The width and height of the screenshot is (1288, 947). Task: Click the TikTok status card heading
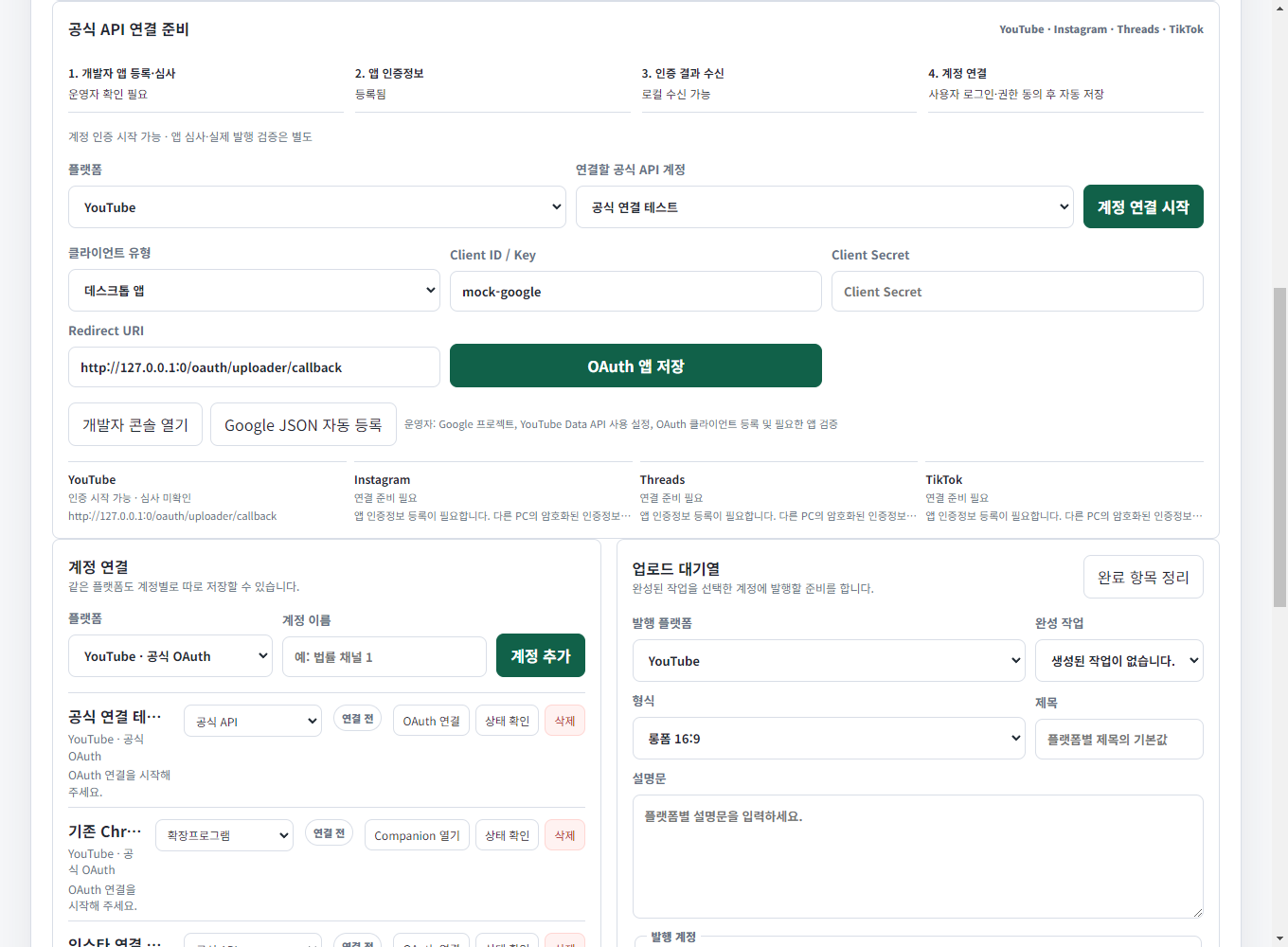943,480
